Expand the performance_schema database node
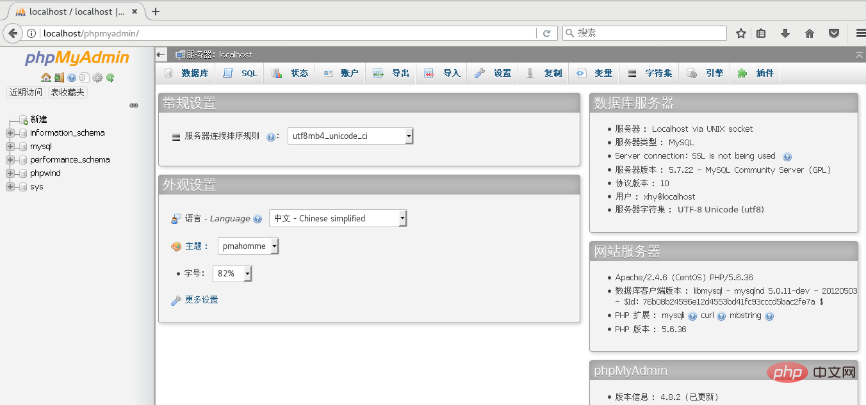The image size is (866, 405). pos(9,160)
